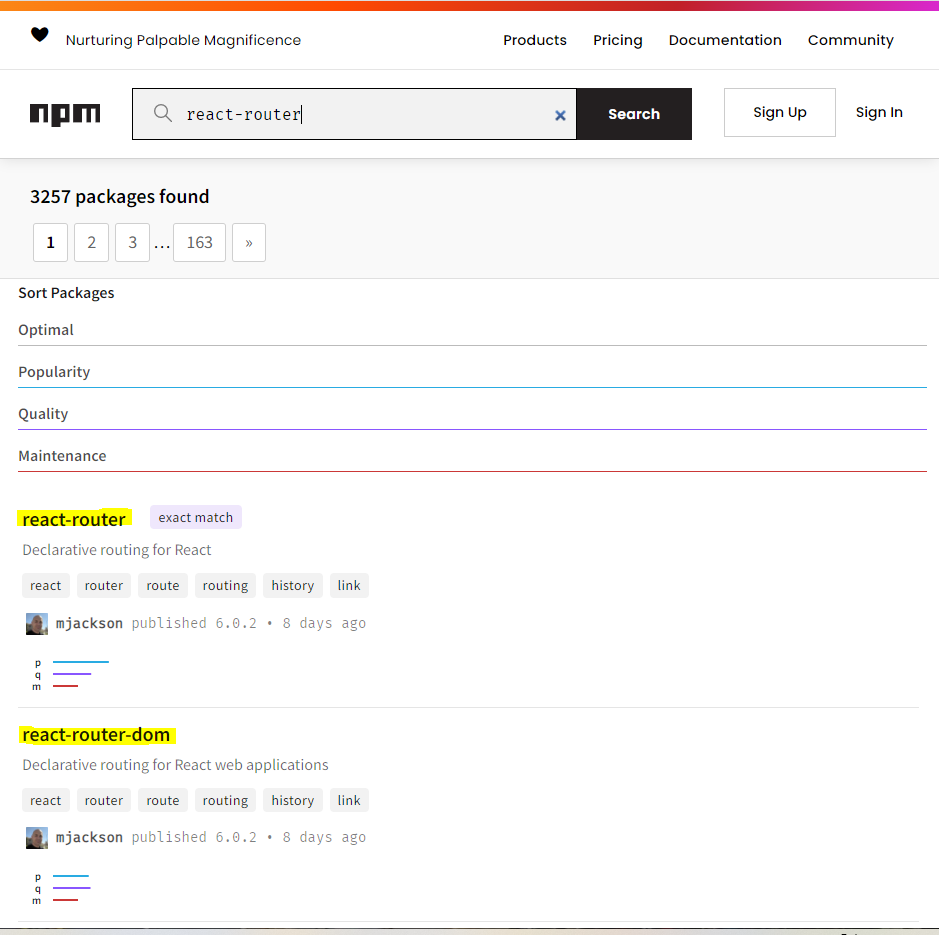This screenshot has width=939, height=935.
Task: Open the Documentation menu item
Action: (x=725, y=40)
